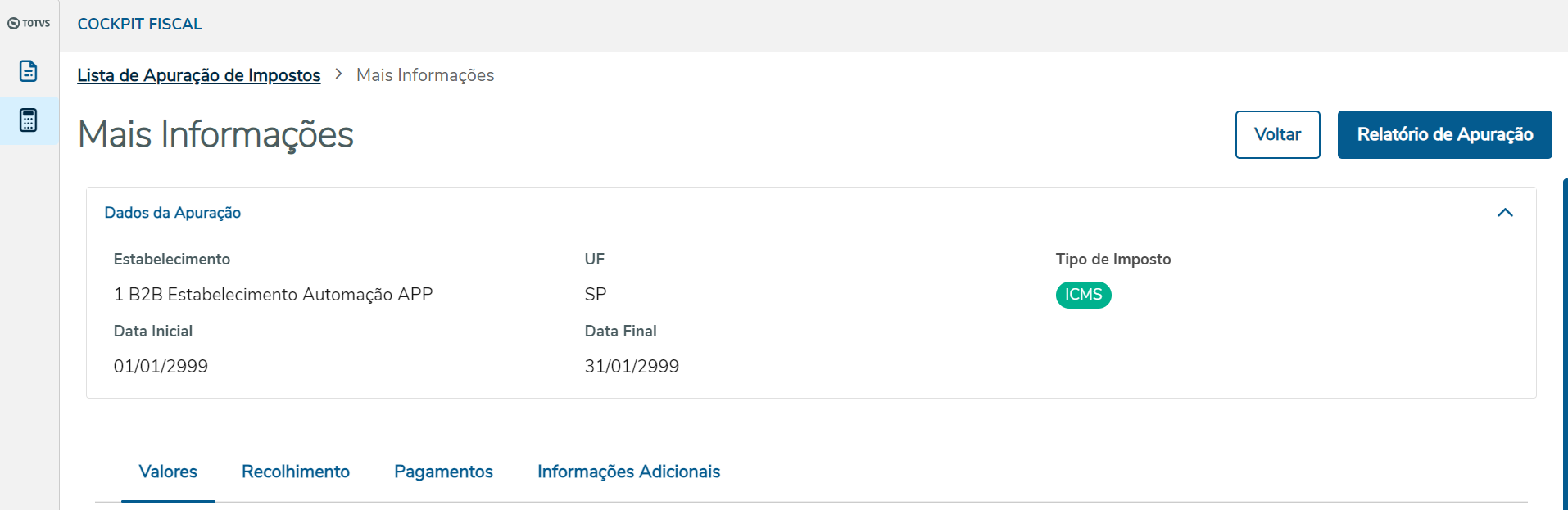The height and width of the screenshot is (510, 1568).
Task: Click the green ICMS tag
Action: 1083,295
